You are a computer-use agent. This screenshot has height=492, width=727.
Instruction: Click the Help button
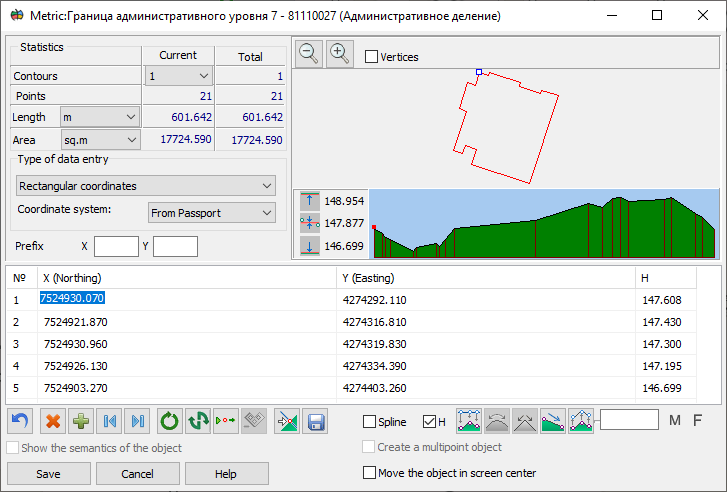(226, 474)
